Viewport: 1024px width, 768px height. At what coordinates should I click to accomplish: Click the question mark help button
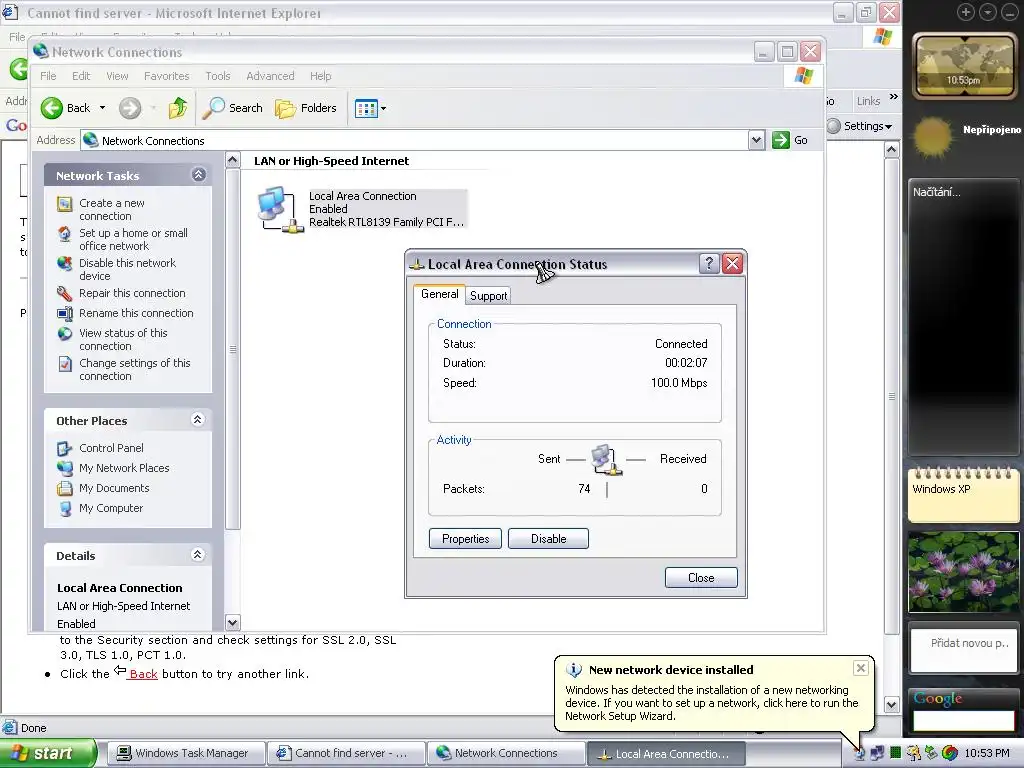pos(709,264)
